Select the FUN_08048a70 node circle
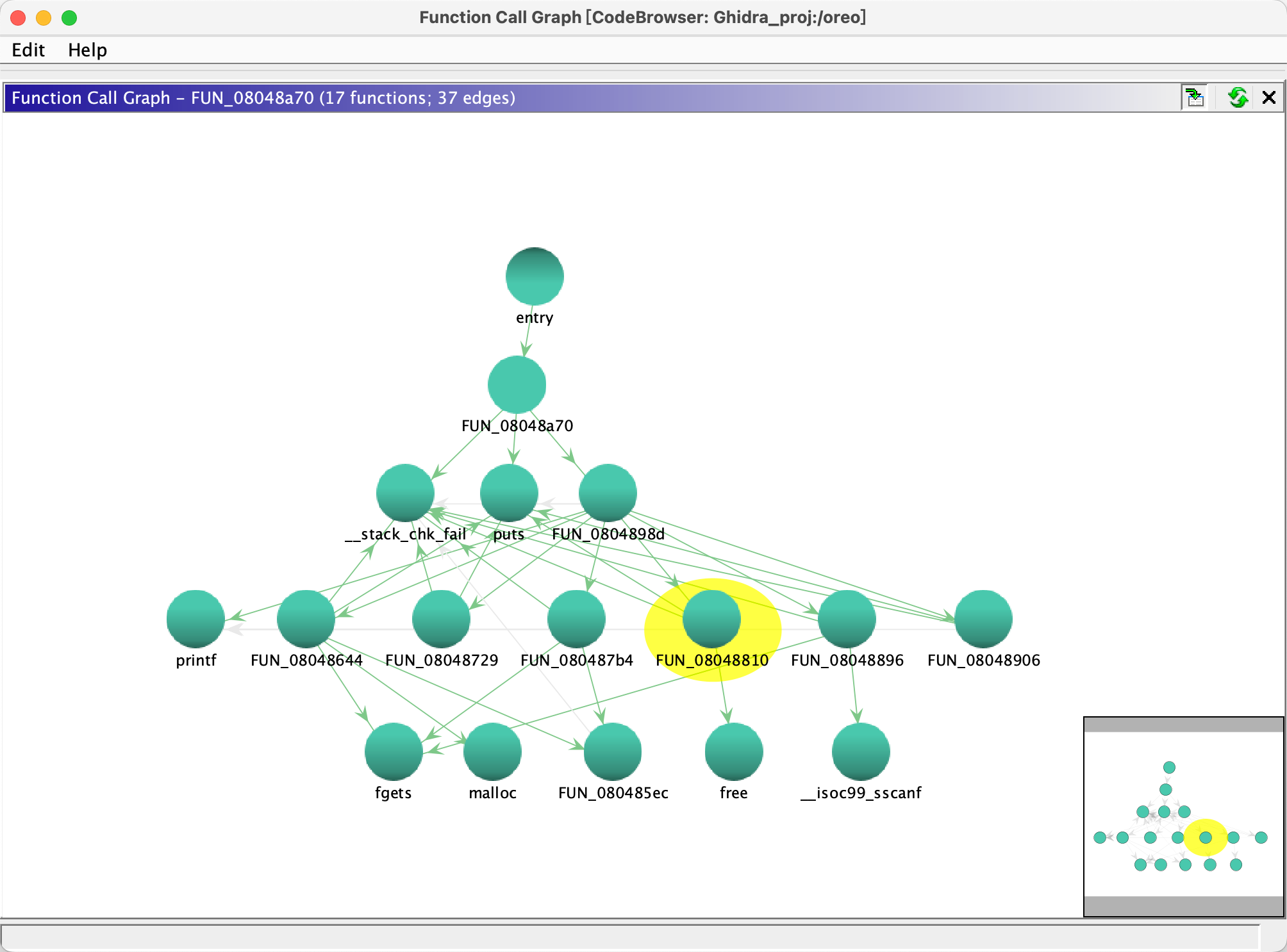Image resolution: width=1287 pixels, height=952 pixels. [517, 384]
